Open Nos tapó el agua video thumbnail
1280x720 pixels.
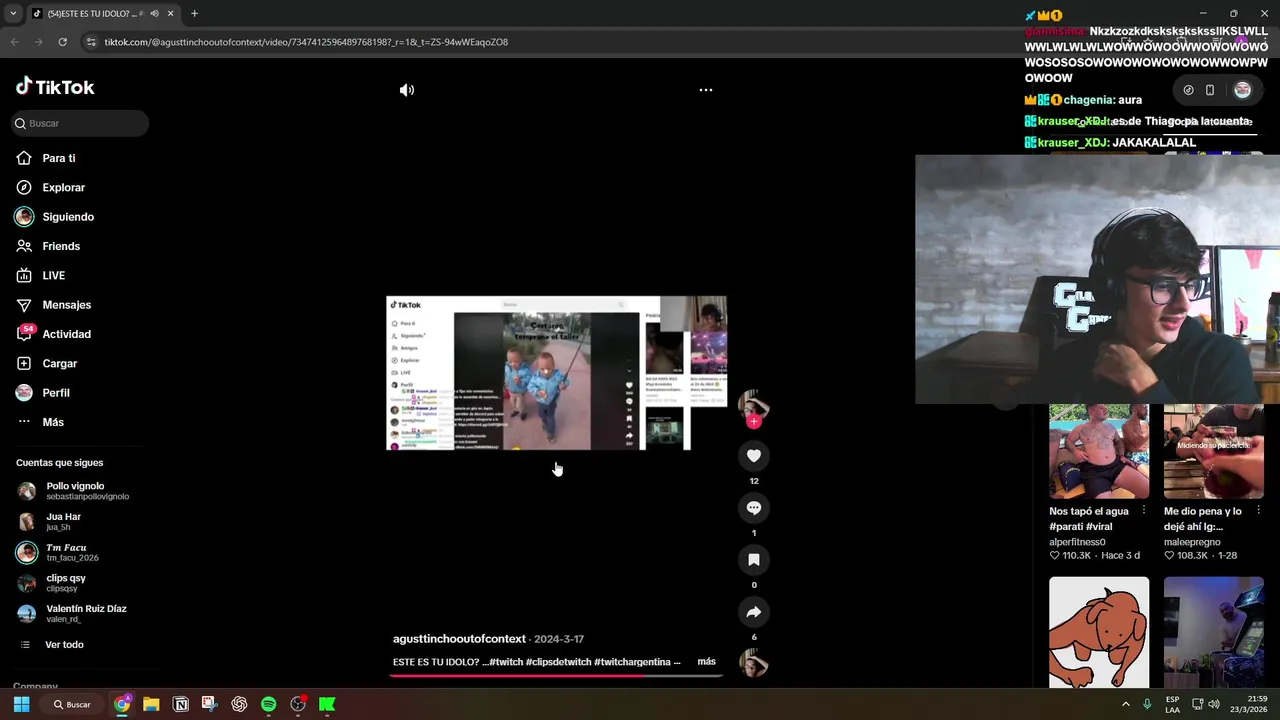point(1099,451)
